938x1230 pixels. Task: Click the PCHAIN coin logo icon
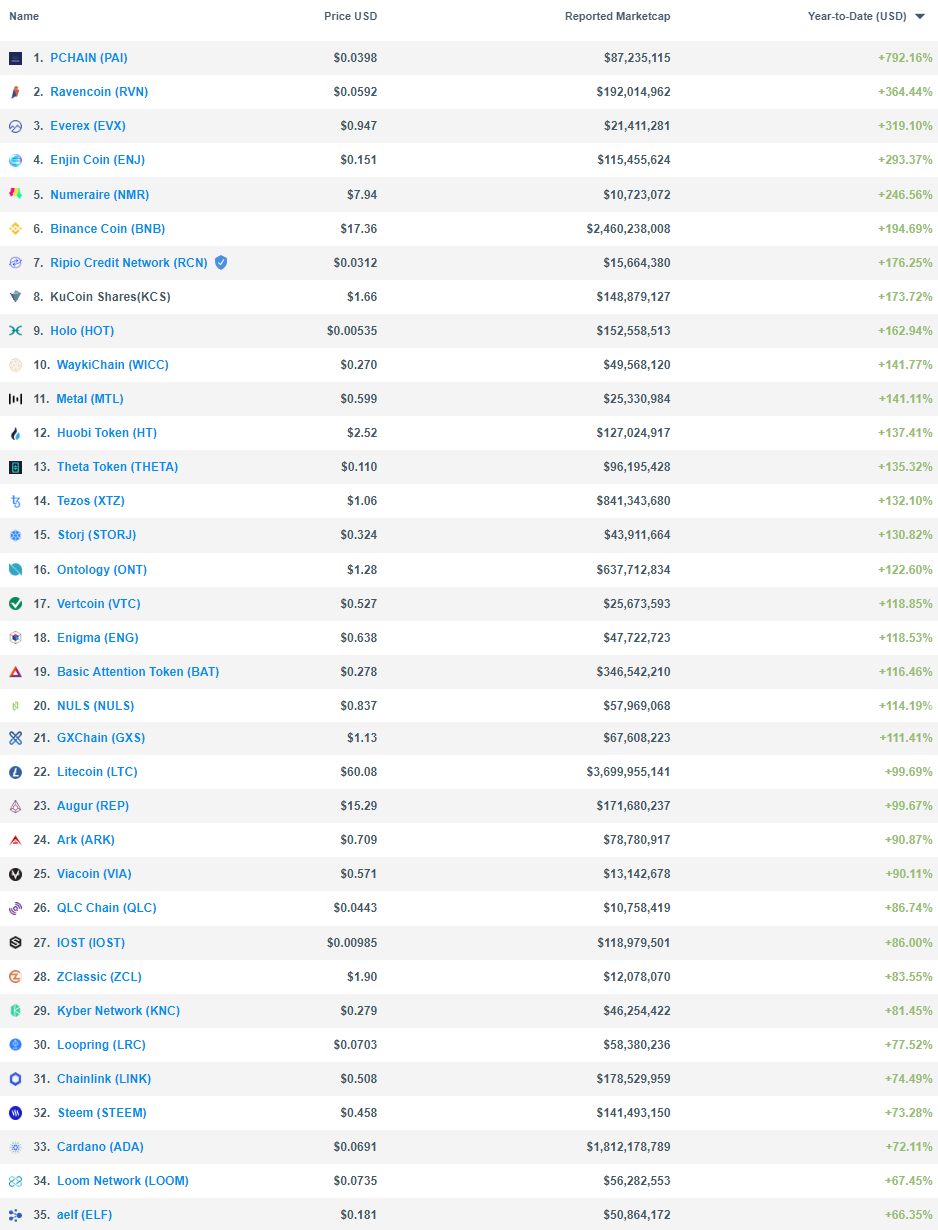click(x=15, y=58)
